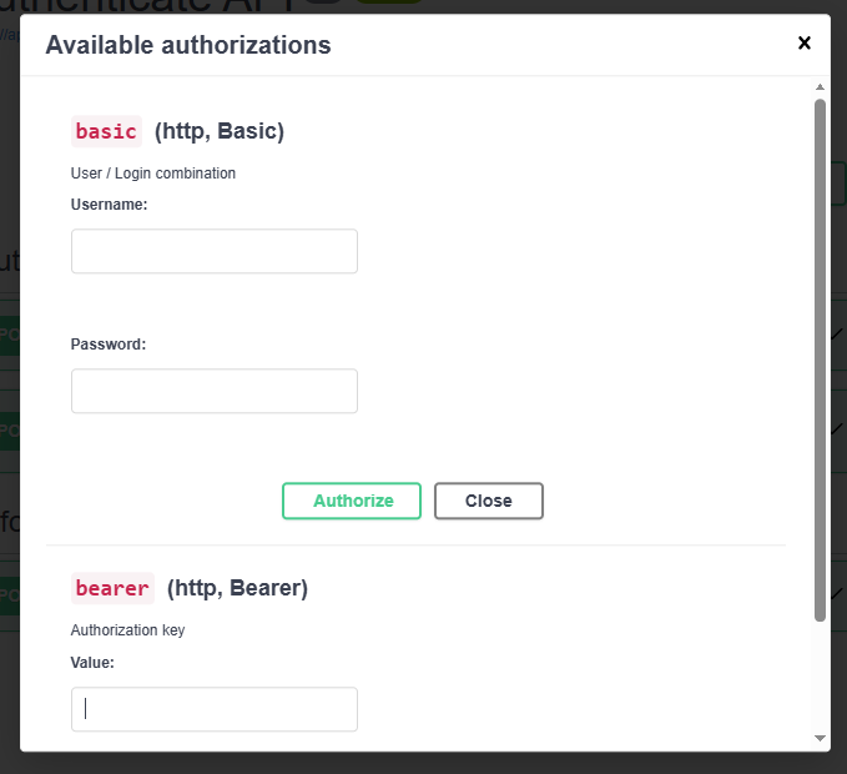This screenshot has width=847, height=774.
Task: Click the red 'bearer' scheme tag
Action: [112, 588]
